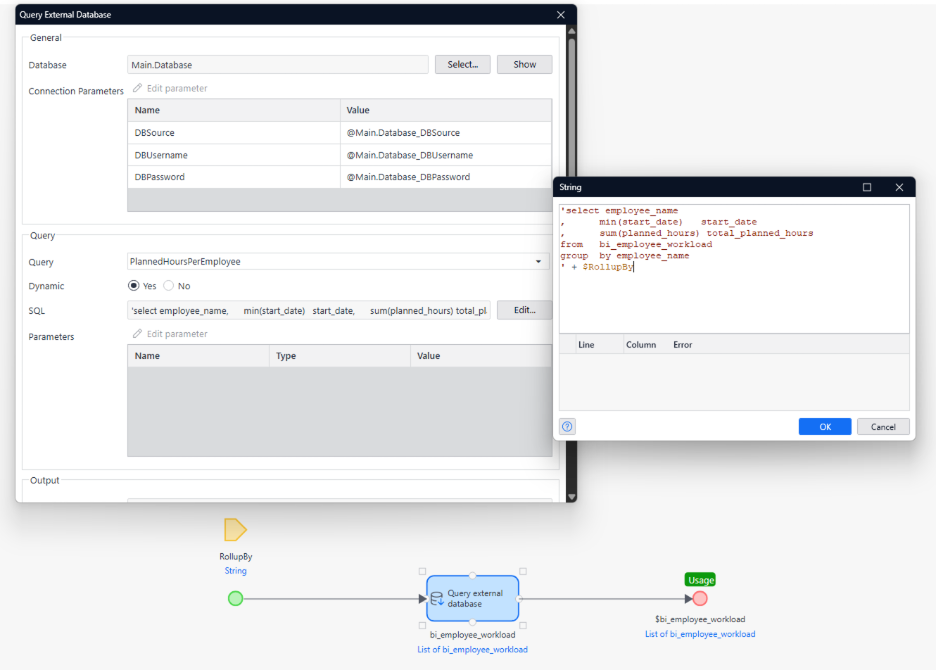Click the green start event circle
This screenshot has width=936, height=670.
235,598
